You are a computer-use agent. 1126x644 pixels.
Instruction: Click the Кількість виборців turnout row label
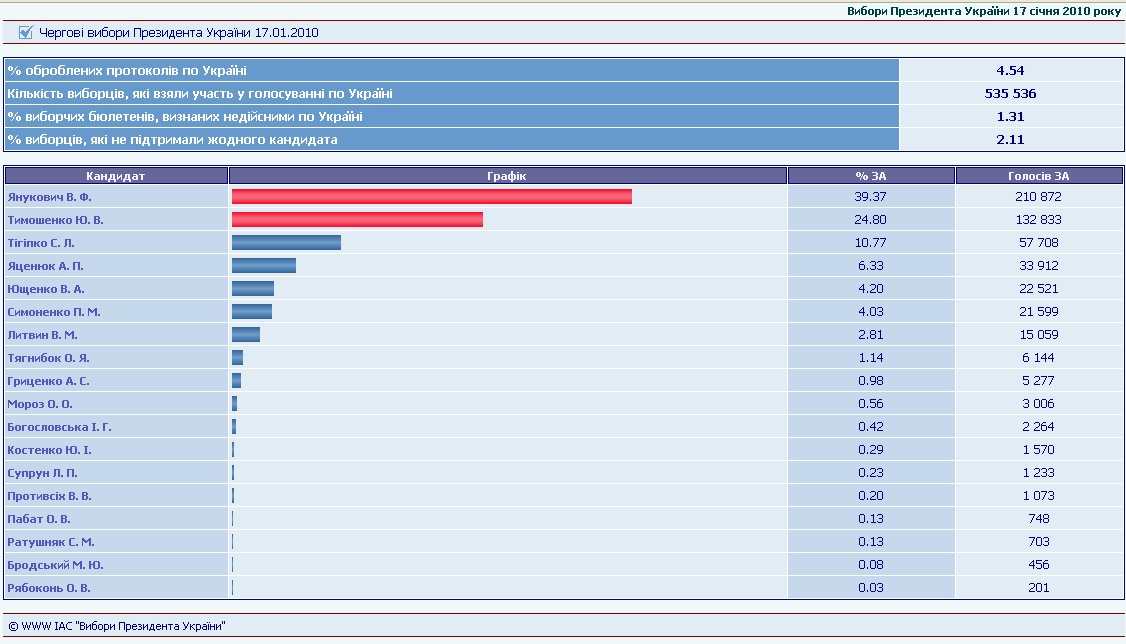point(199,94)
